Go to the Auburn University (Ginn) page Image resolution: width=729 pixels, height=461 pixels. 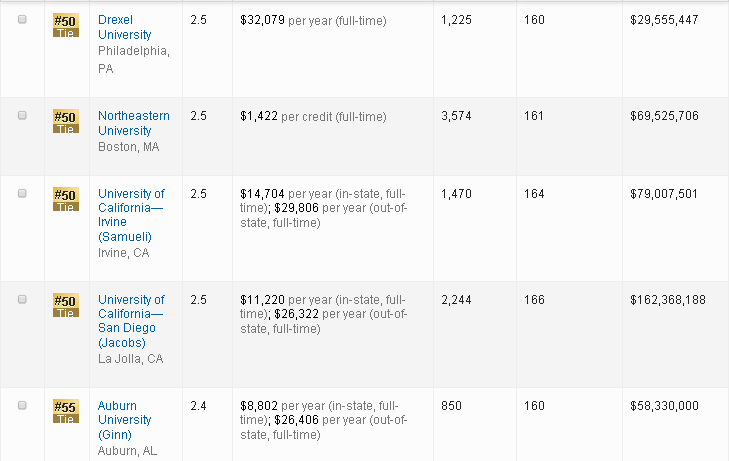click(124, 420)
